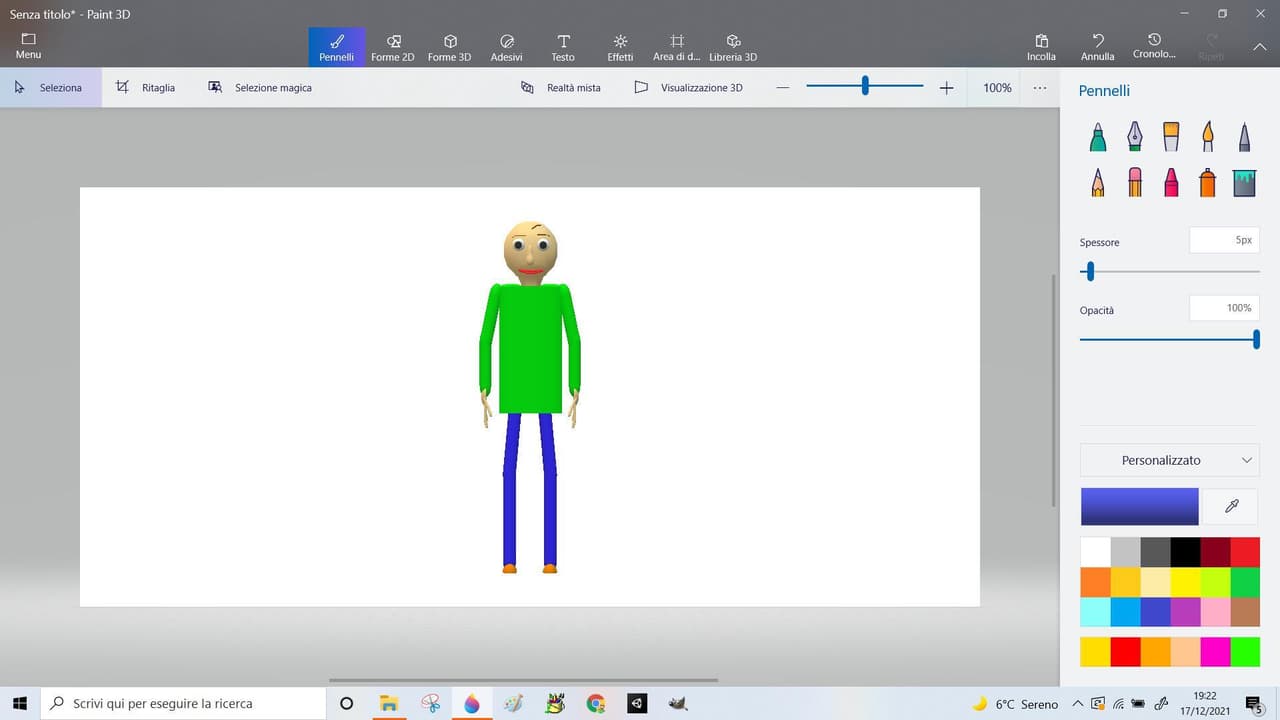1280x720 pixels.
Task: Open the Cronologia history panel
Action: coord(1154,47)
